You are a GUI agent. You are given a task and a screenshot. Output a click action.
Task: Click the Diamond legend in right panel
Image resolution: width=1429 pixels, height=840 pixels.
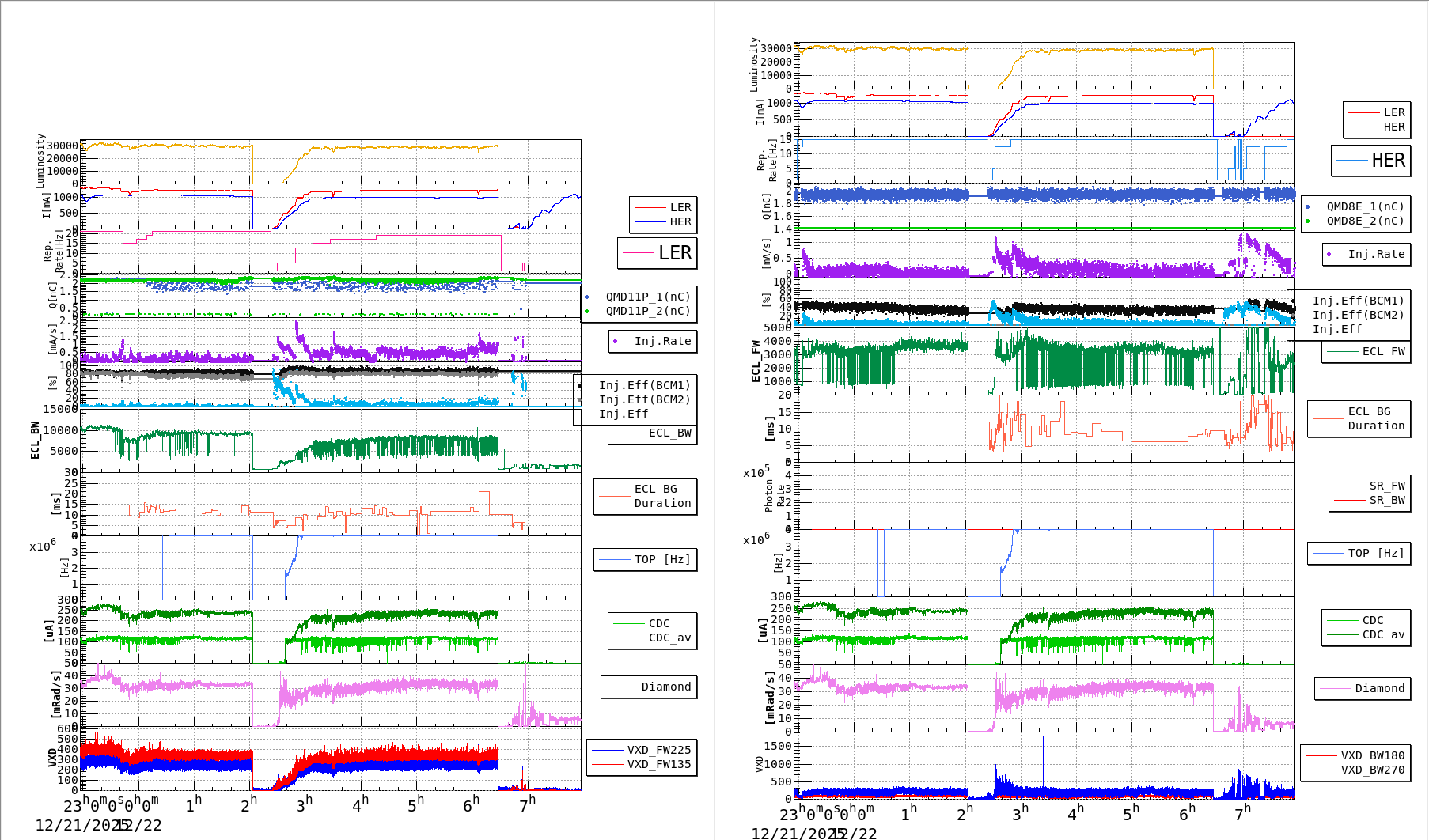[1379, 688]
